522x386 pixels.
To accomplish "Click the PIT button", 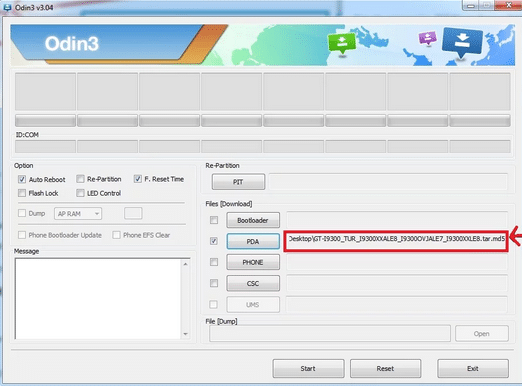I will 238,182.
